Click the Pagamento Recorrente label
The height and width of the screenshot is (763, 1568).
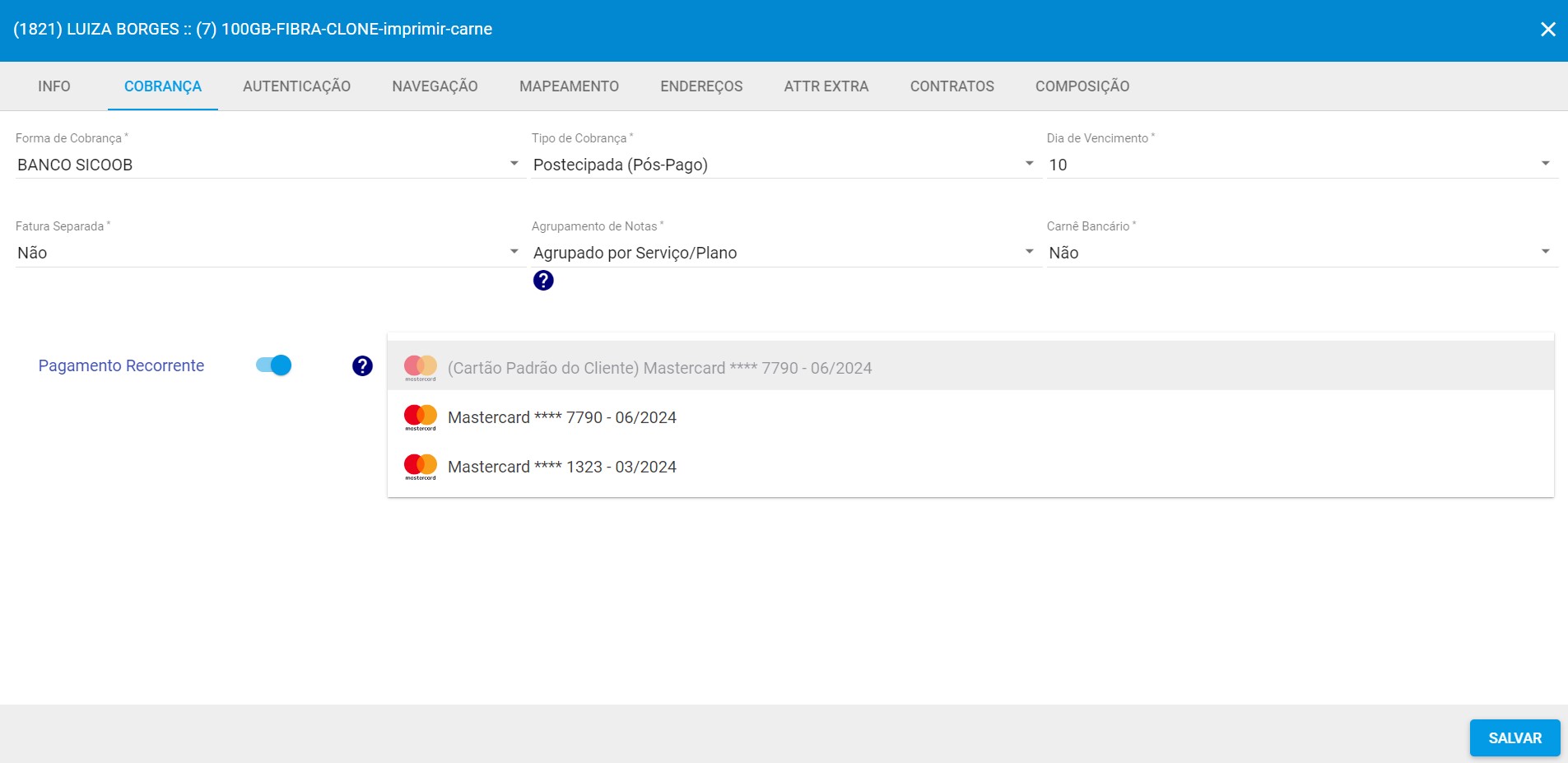121,365
